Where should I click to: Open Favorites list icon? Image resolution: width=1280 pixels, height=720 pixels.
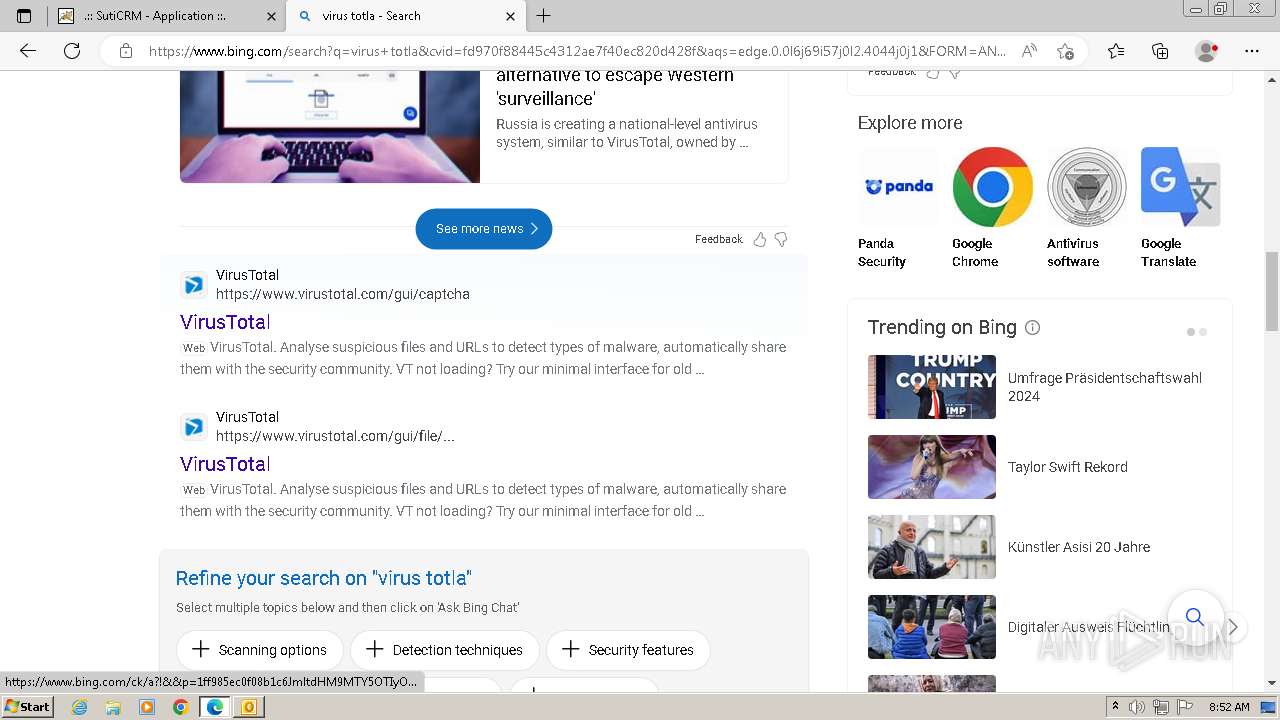point(1116,51)
